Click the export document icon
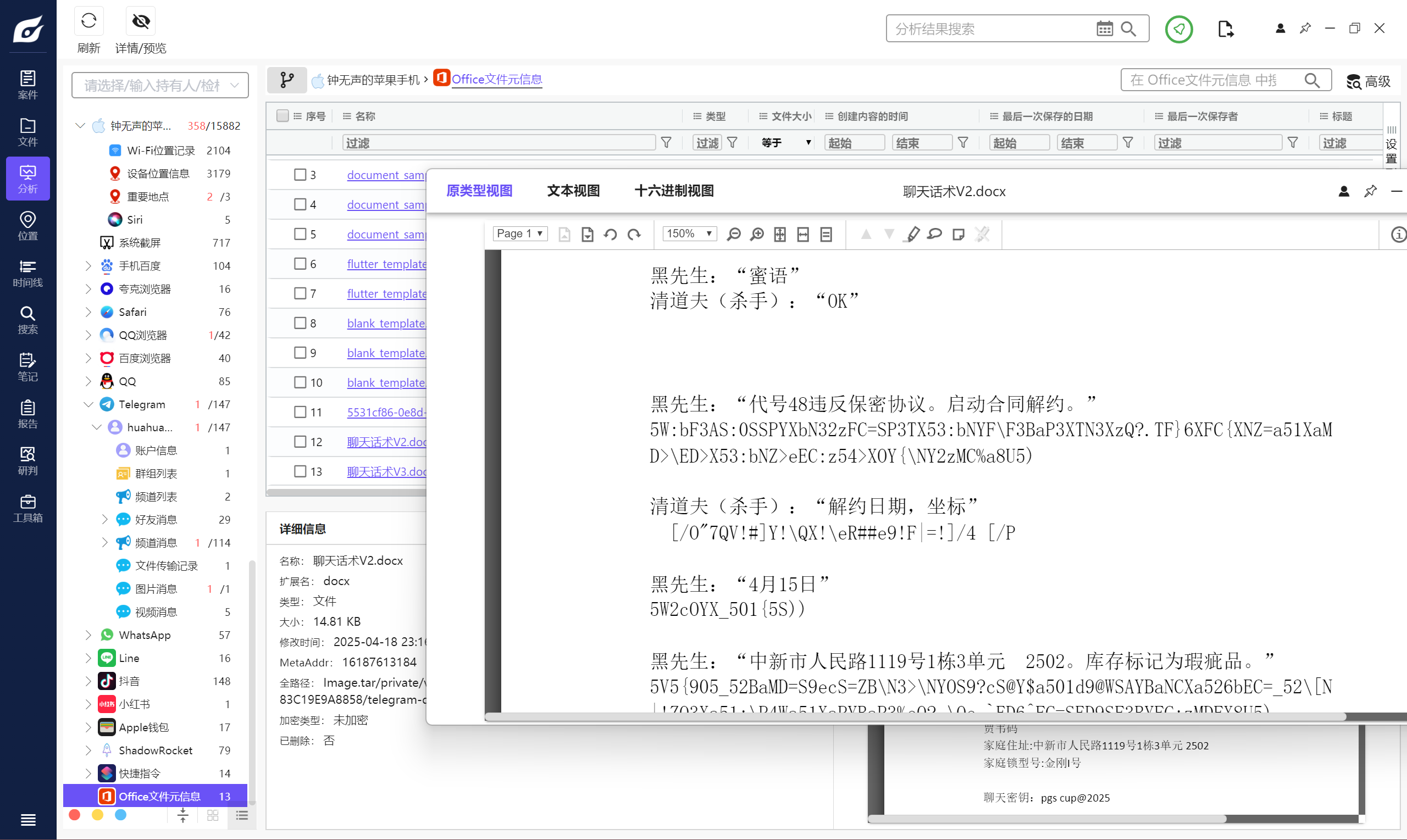Viewport: 1407px width, 840px height. click(x=1225, y=29)
